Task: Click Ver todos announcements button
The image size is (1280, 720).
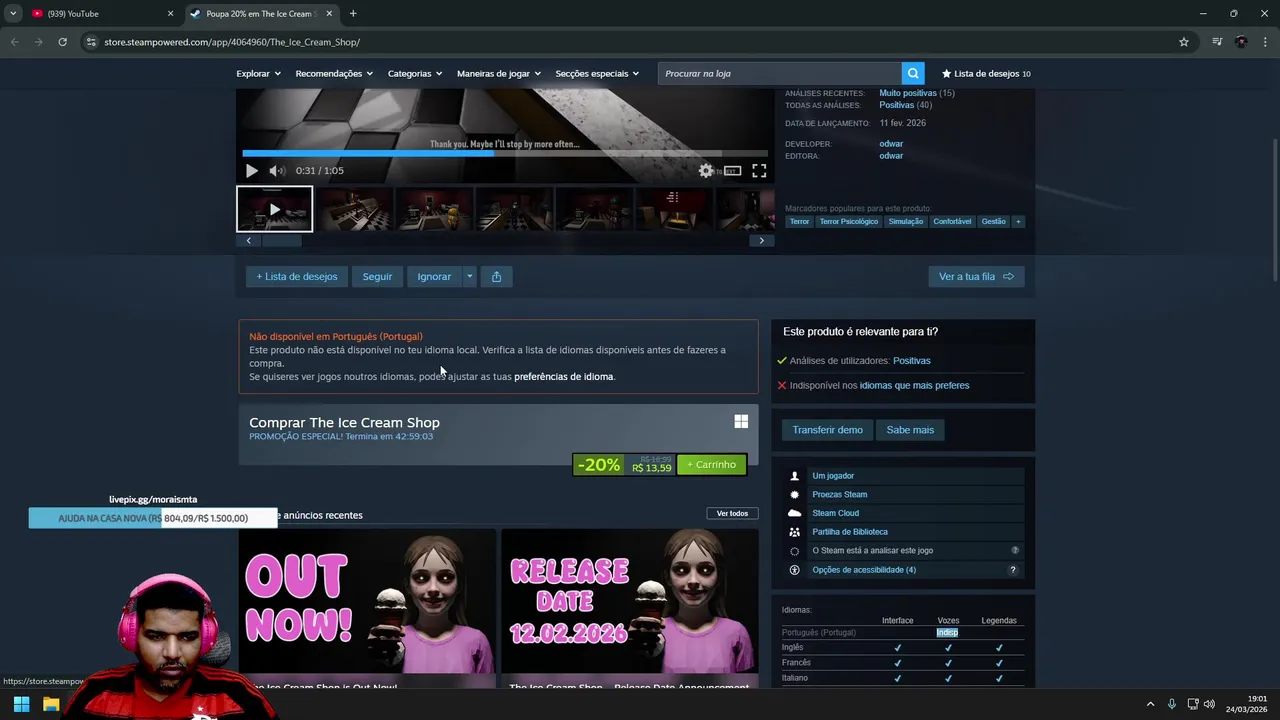Action: point(732,514)
